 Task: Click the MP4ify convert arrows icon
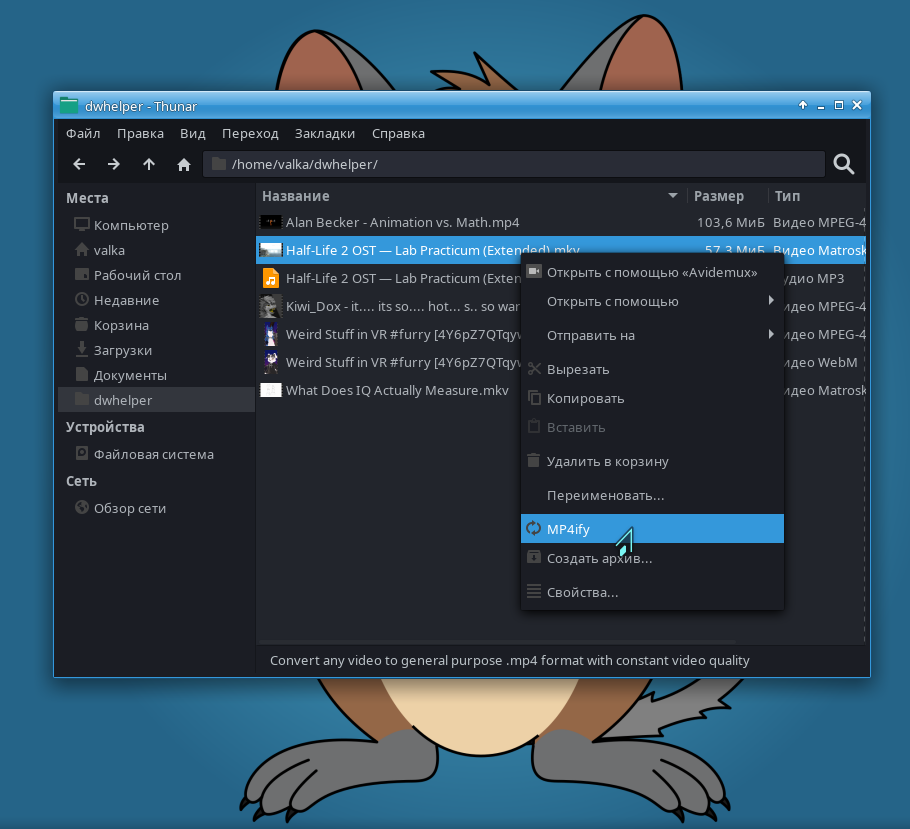tap(533, 528)
